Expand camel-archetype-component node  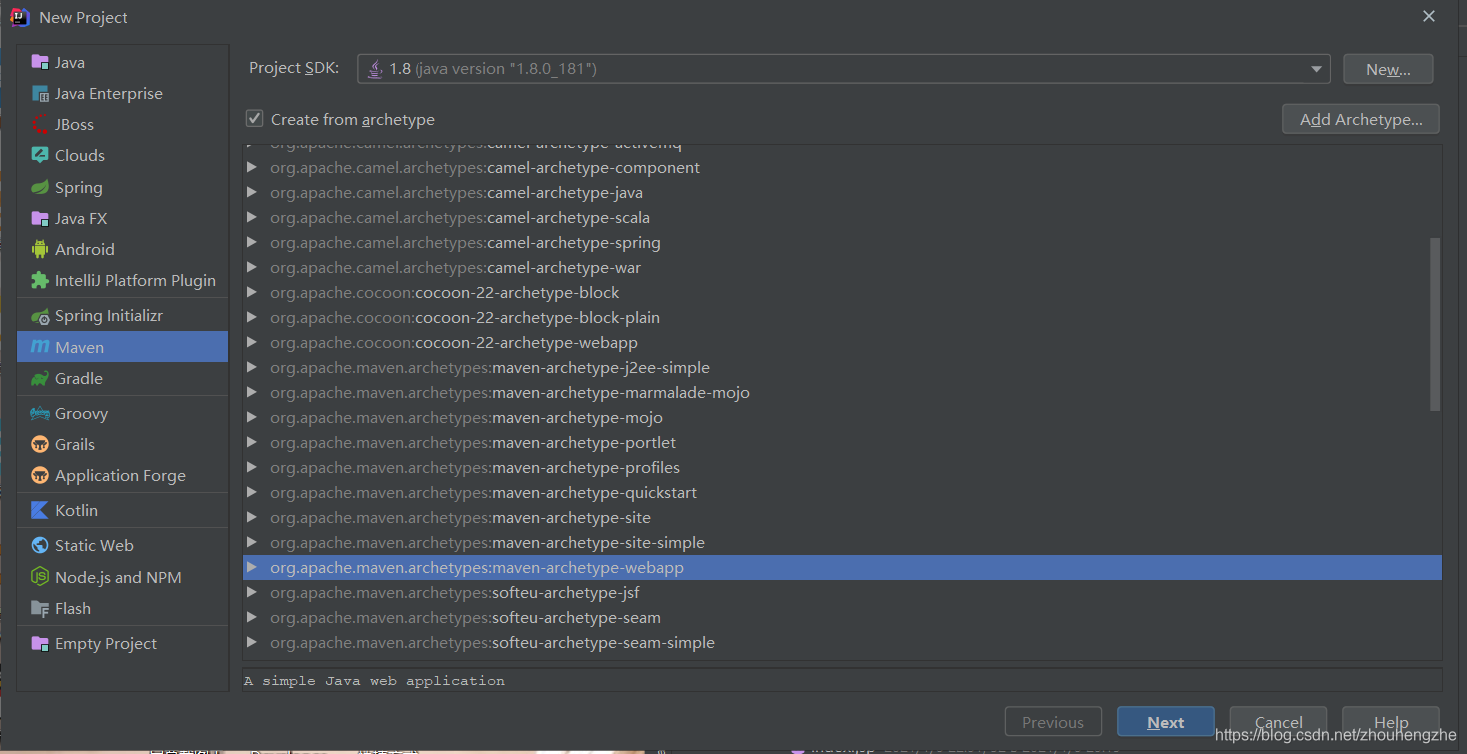(x=252, y=167)
